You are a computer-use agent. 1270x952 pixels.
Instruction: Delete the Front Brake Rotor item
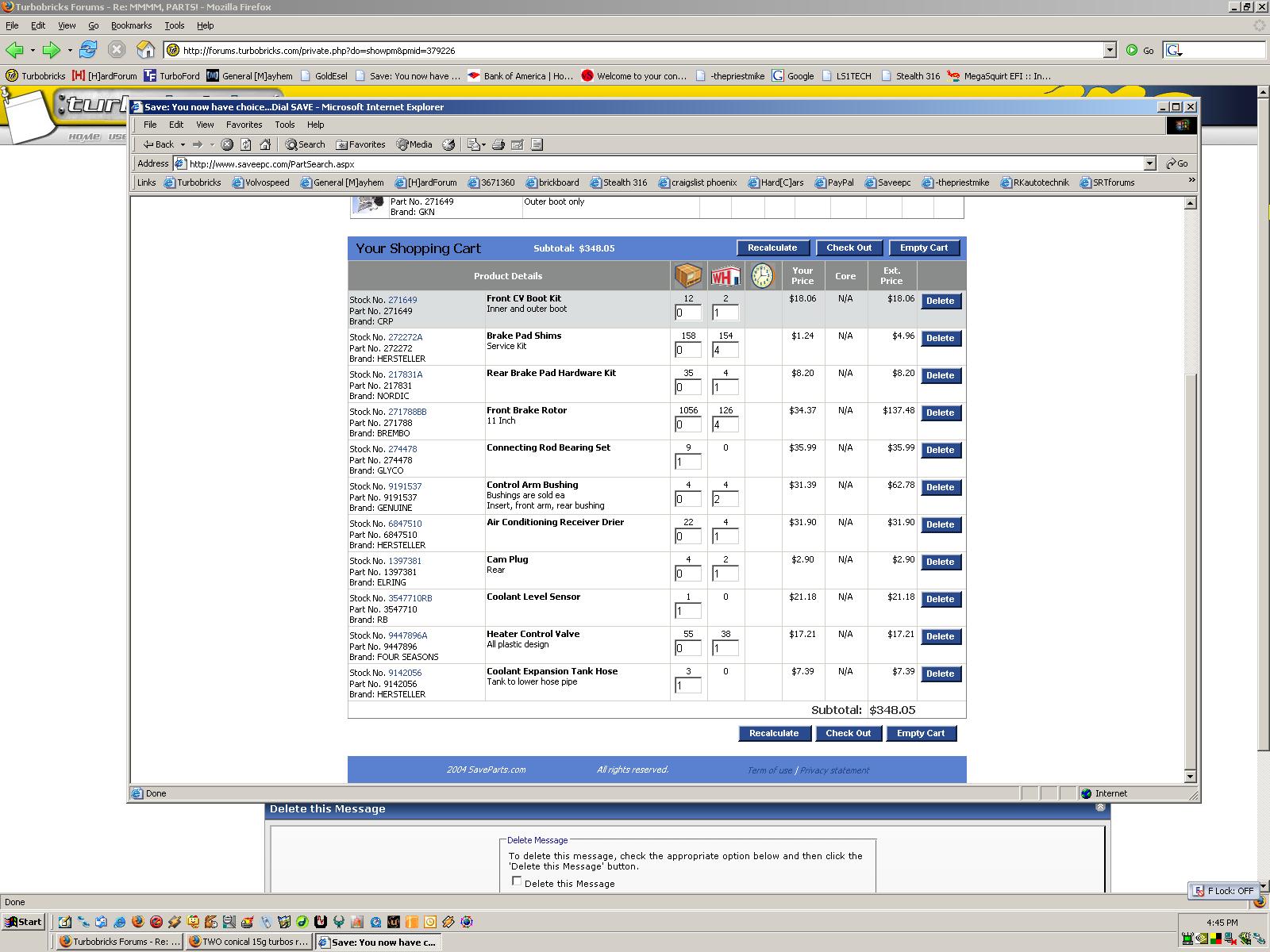(x=941, y=413)
